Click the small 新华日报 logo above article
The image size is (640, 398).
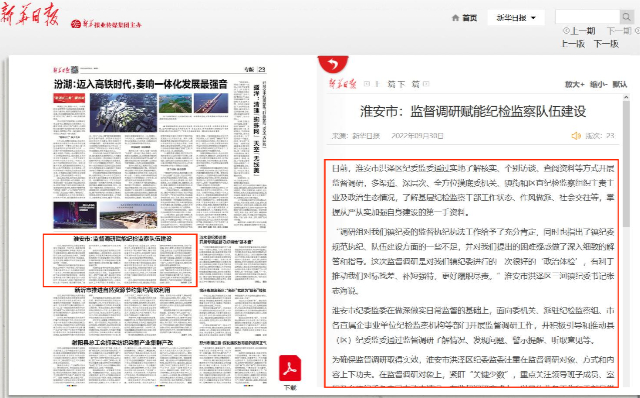(343, 84)
